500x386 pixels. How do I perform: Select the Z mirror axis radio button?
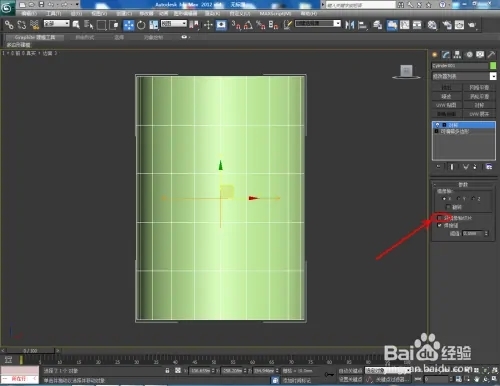(x=473, y=199)
